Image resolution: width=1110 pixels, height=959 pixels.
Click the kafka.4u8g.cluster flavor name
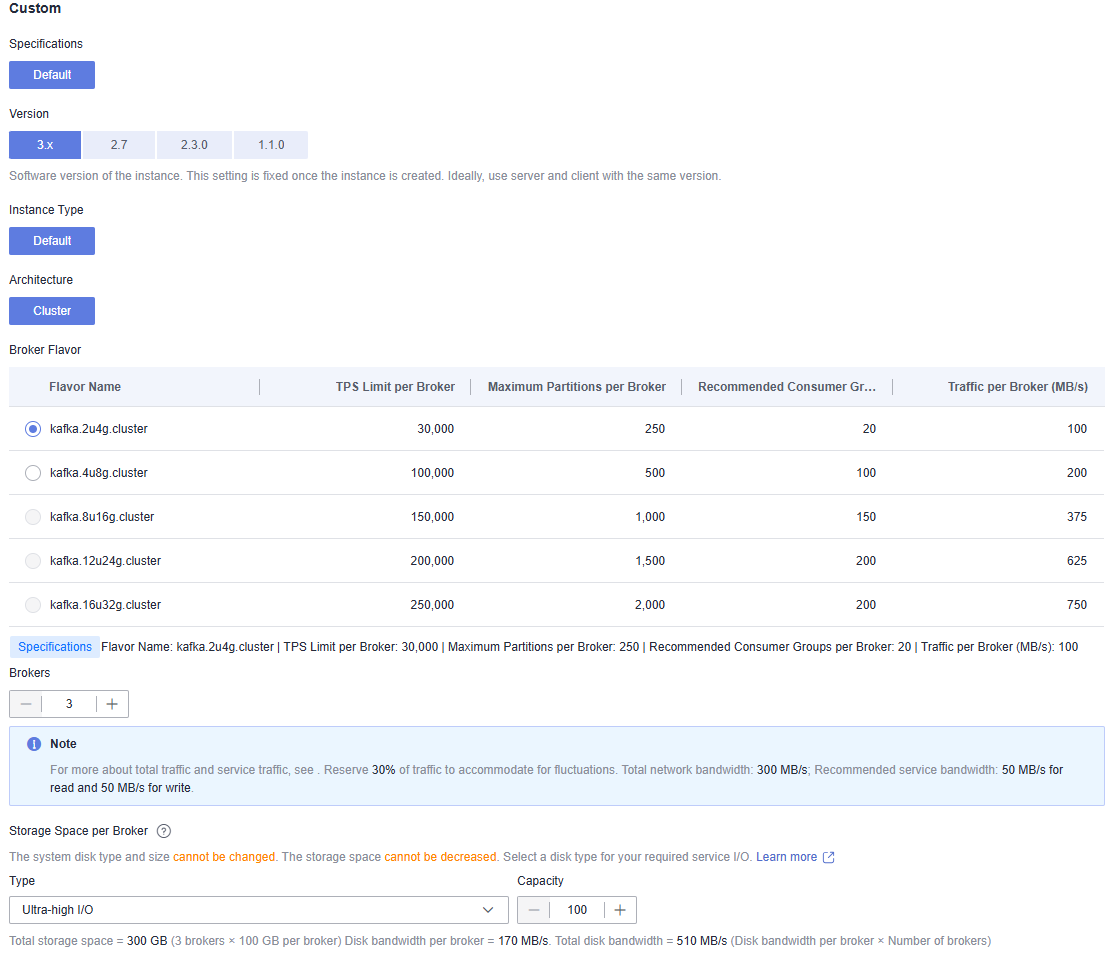(x=98, y=473)
